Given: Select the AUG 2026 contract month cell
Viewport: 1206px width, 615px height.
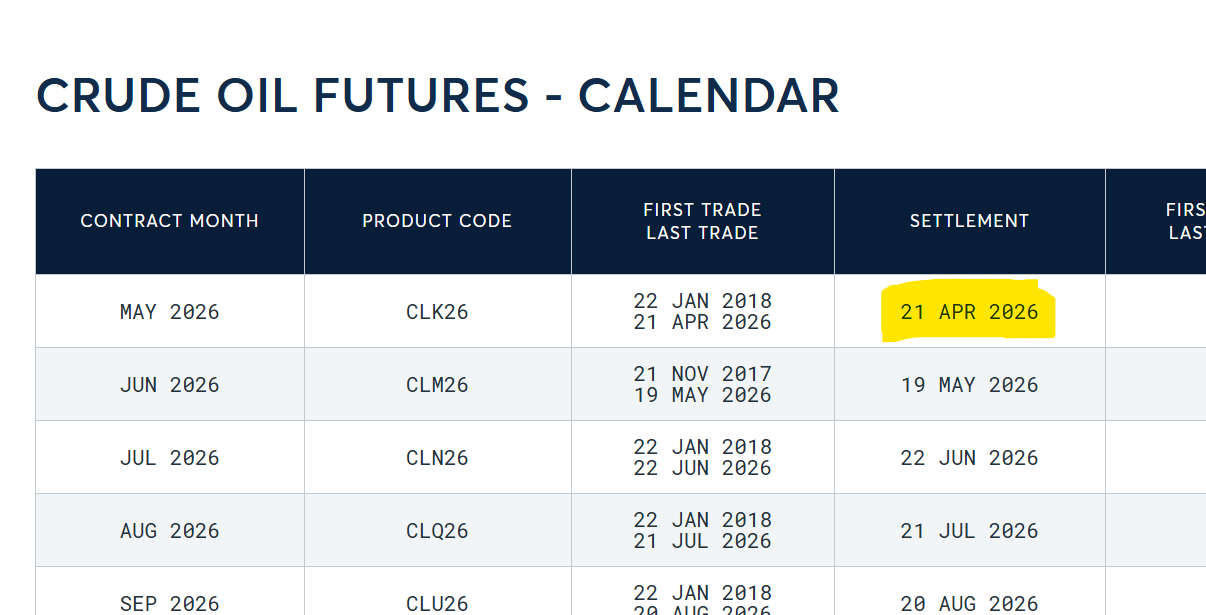Looking at the screenshot, I should pyautogui.click(x=169, y=531).
